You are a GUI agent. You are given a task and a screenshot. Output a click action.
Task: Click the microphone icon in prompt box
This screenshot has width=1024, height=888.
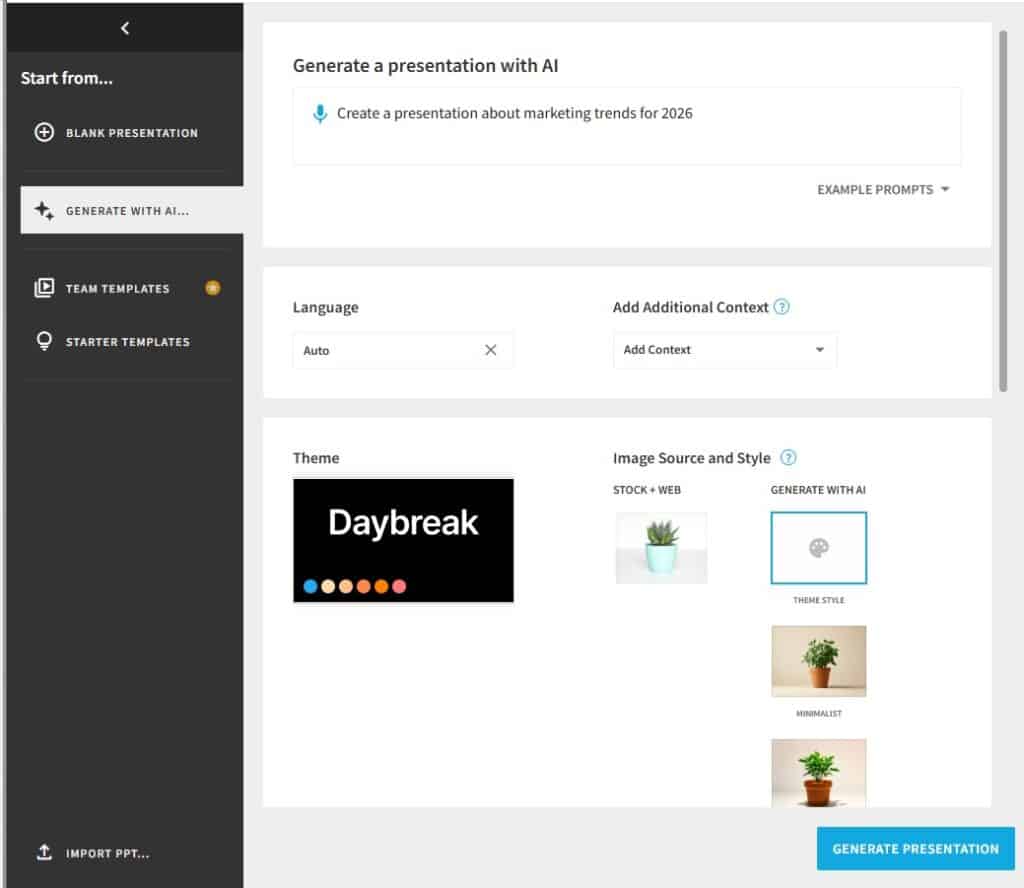[x=320, y=114]
